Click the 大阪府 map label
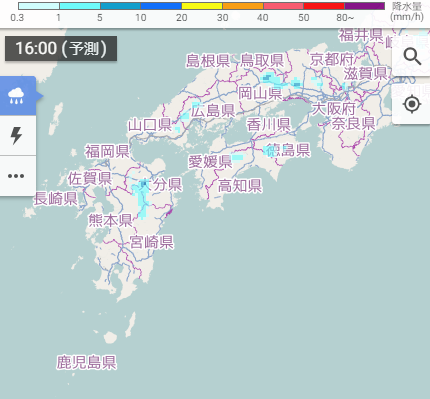The image size is (430, 399). coord(334,109)
